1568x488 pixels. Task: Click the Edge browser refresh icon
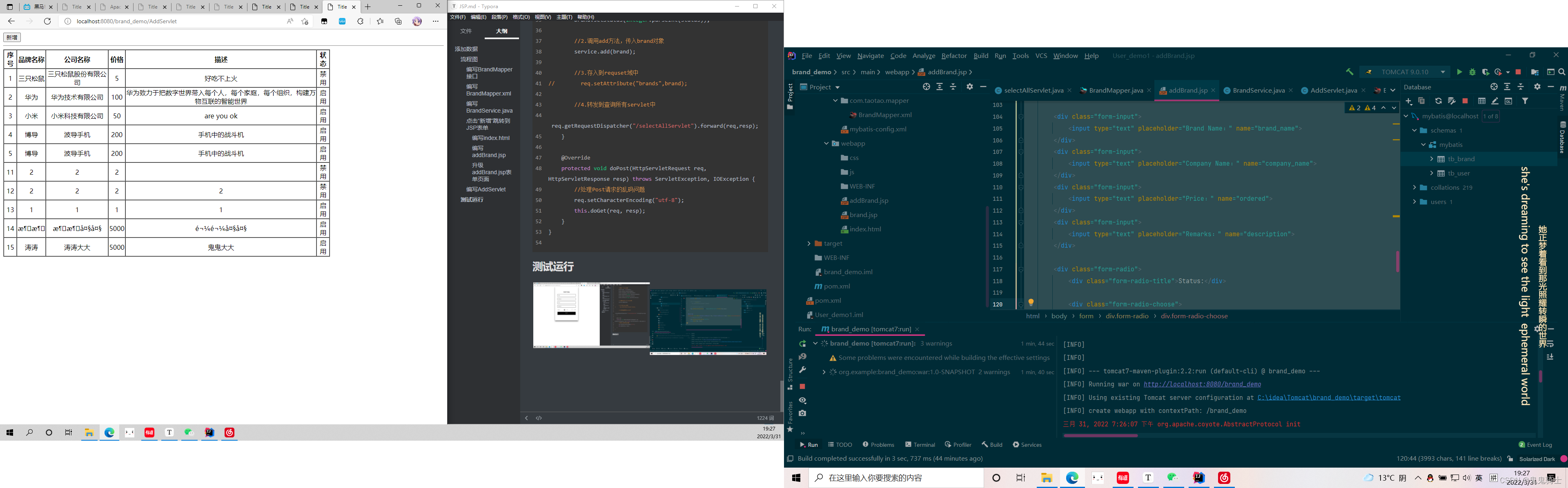click(47, 21)
